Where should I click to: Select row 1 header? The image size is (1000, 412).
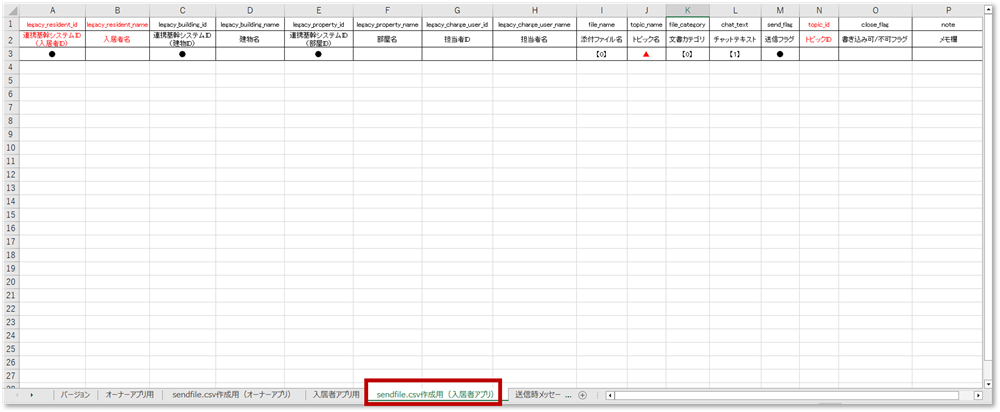11,24
